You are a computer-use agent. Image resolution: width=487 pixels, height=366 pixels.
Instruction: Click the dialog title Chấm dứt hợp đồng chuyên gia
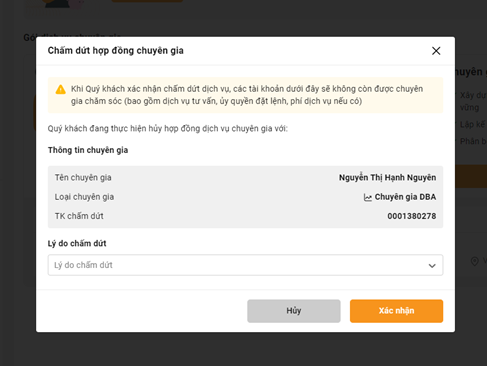click(115, 51)
